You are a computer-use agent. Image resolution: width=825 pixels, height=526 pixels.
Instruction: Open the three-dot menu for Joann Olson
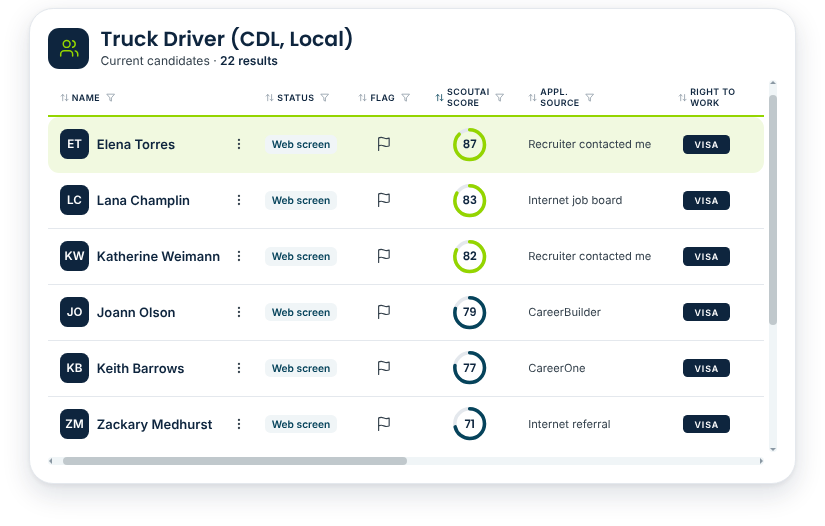tap(239, 312)
